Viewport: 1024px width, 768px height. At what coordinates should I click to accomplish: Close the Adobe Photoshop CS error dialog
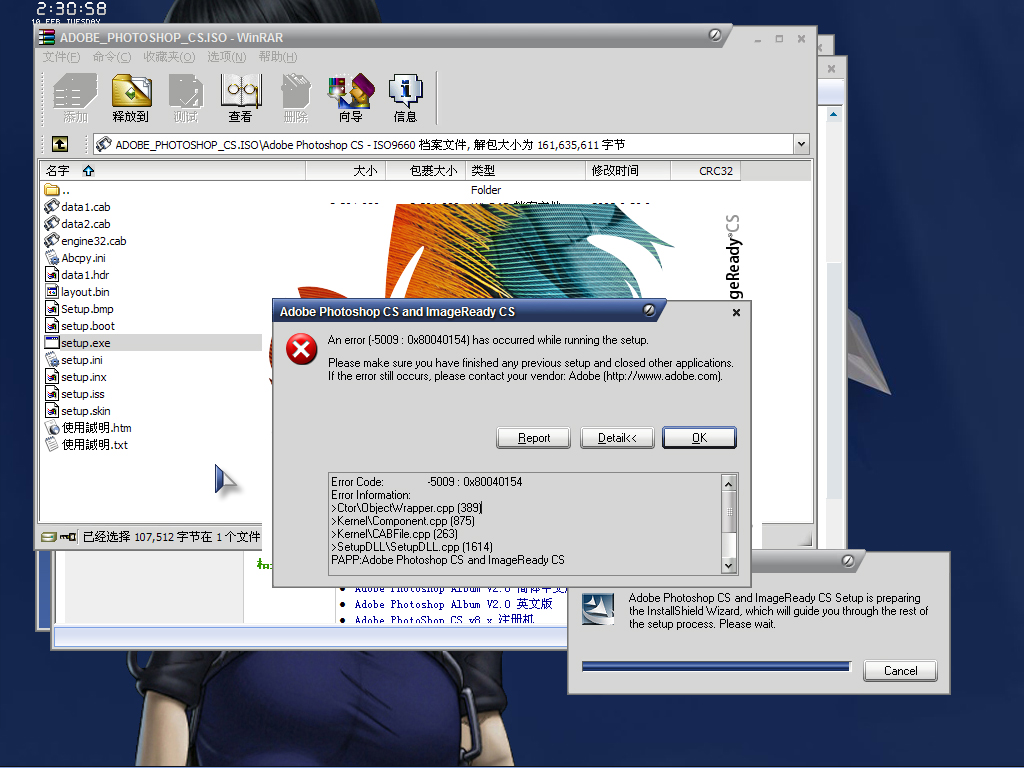point(737,312)
